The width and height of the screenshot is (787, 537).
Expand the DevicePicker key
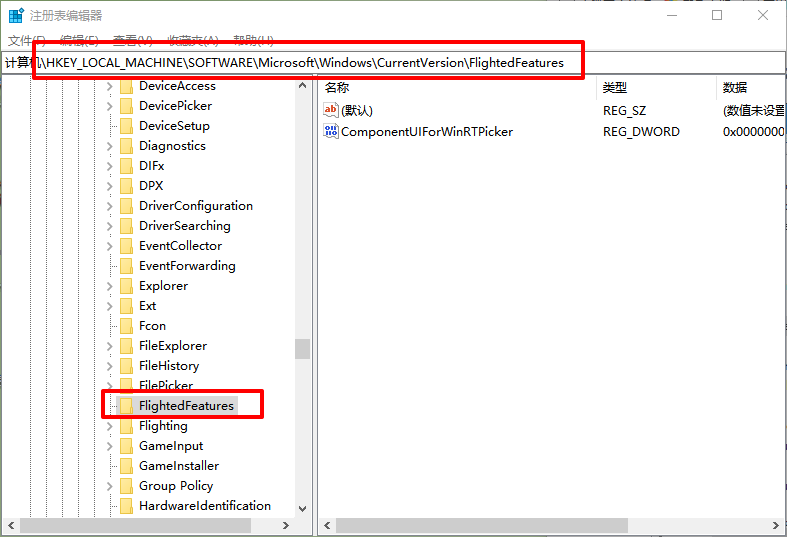coord(109,106)
